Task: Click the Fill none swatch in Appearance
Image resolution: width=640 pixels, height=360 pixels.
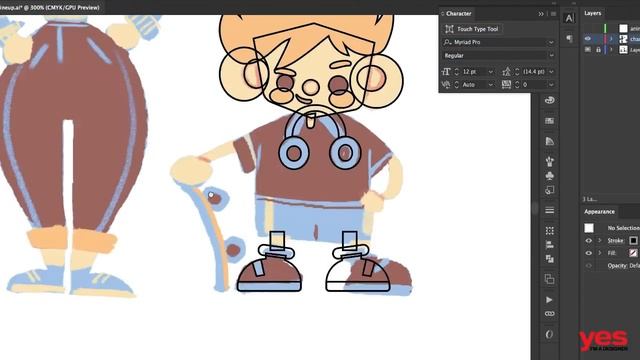Action: [x=633, y=253]
